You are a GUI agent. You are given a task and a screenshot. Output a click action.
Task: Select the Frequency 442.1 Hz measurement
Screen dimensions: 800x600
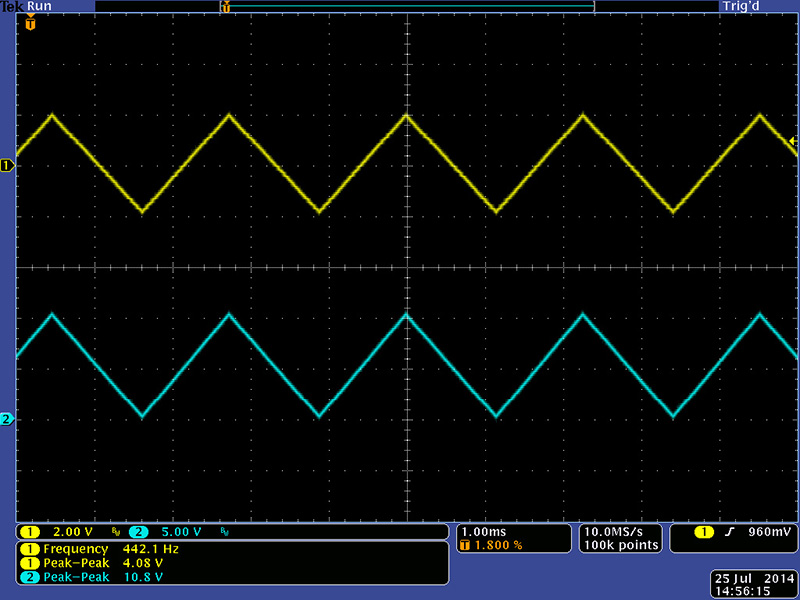click(100, 549)
